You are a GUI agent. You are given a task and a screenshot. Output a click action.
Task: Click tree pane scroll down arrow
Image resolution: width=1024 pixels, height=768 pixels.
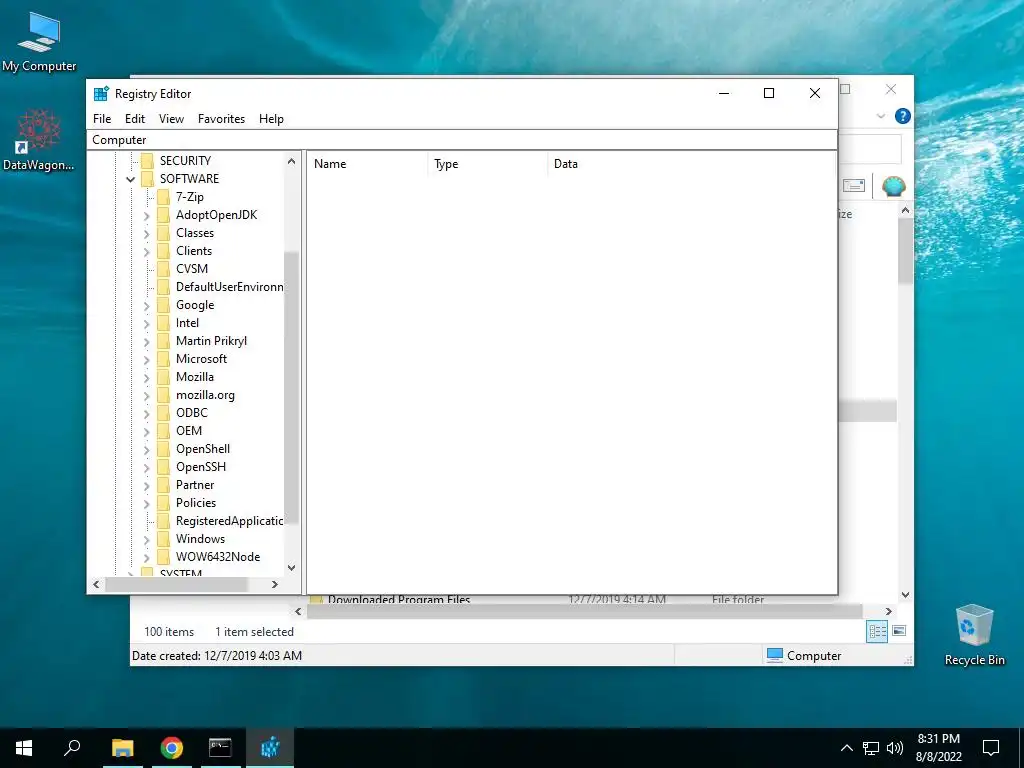pyautogui.click(x=291, y=568)
